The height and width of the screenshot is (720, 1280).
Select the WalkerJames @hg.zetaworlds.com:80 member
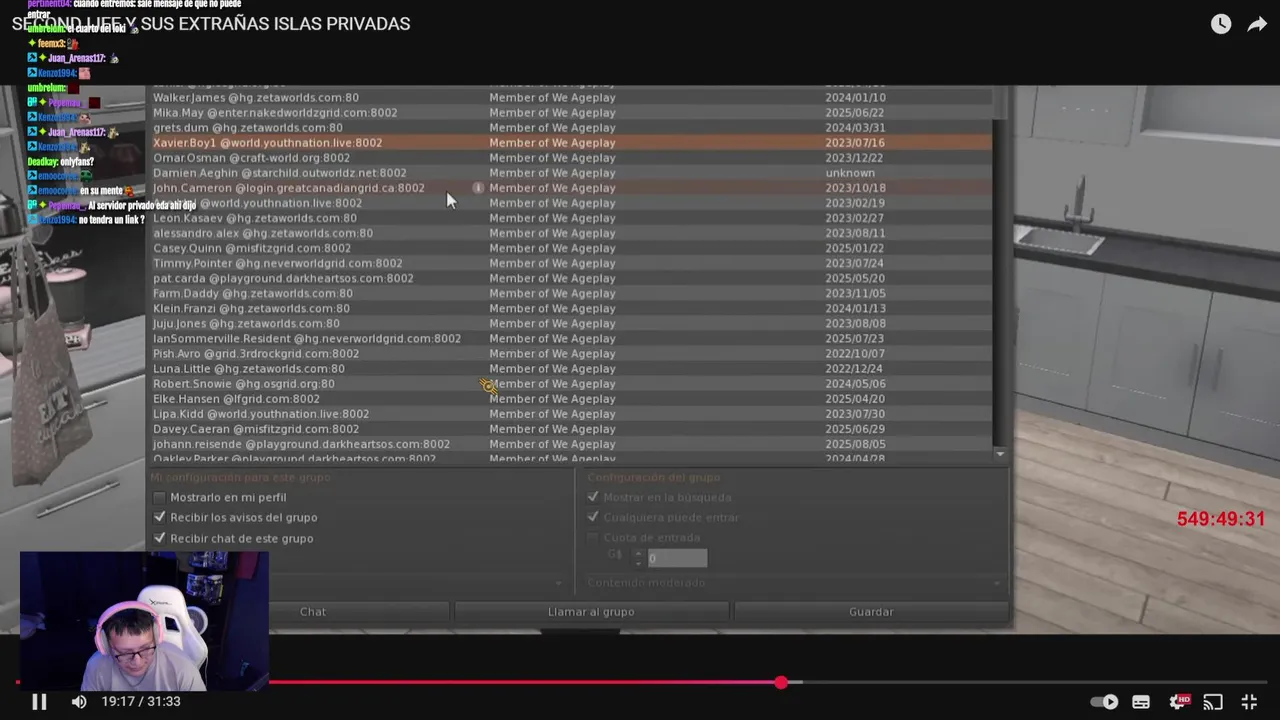click(571, 98)
